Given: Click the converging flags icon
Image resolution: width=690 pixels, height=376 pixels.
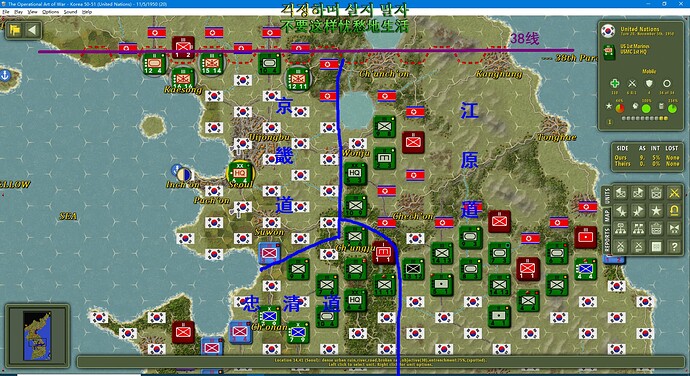Looking at the screenshot, I should 674,229.
